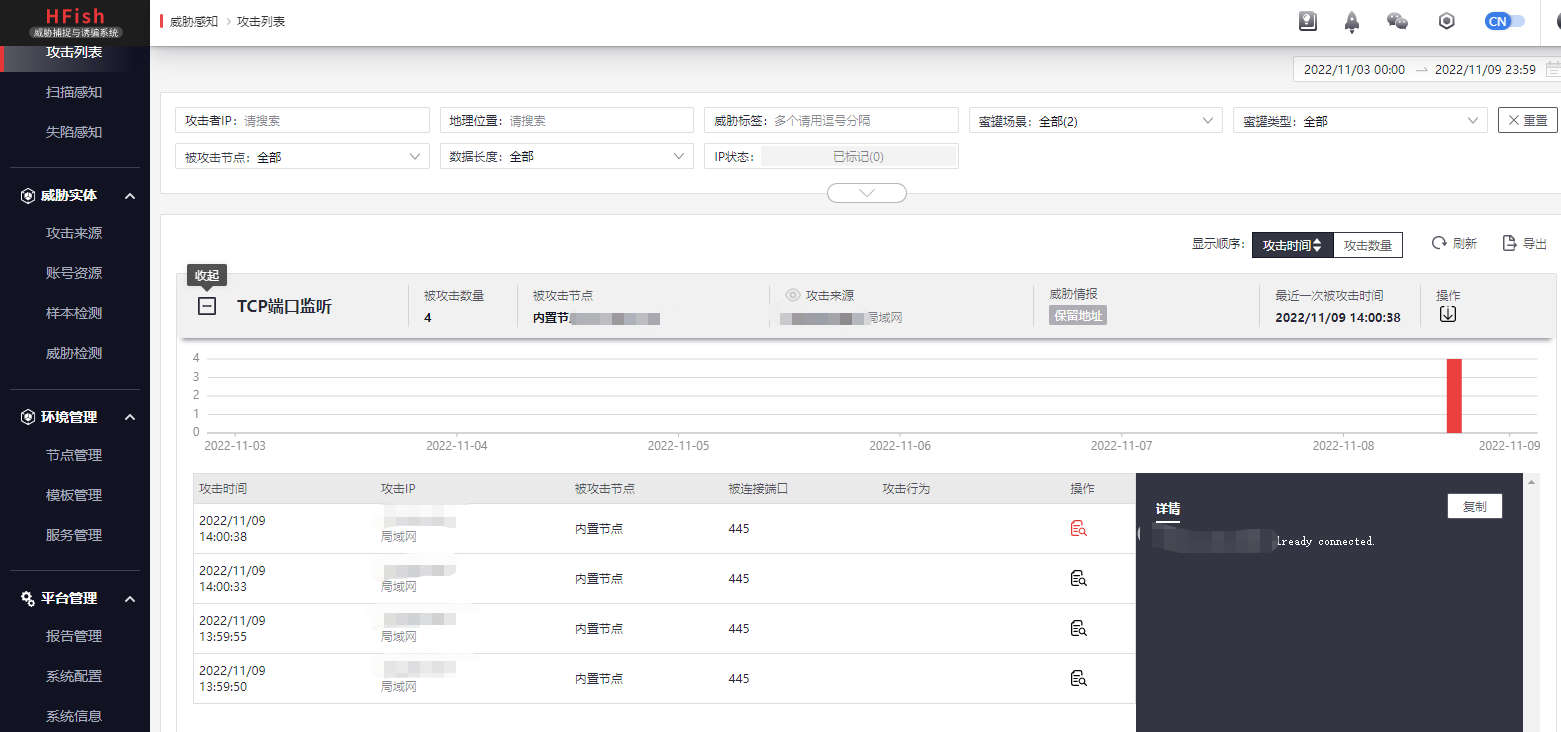Click the 地理位置 search field
This screenshot has width=1561, height=732.
pos(566,120)
